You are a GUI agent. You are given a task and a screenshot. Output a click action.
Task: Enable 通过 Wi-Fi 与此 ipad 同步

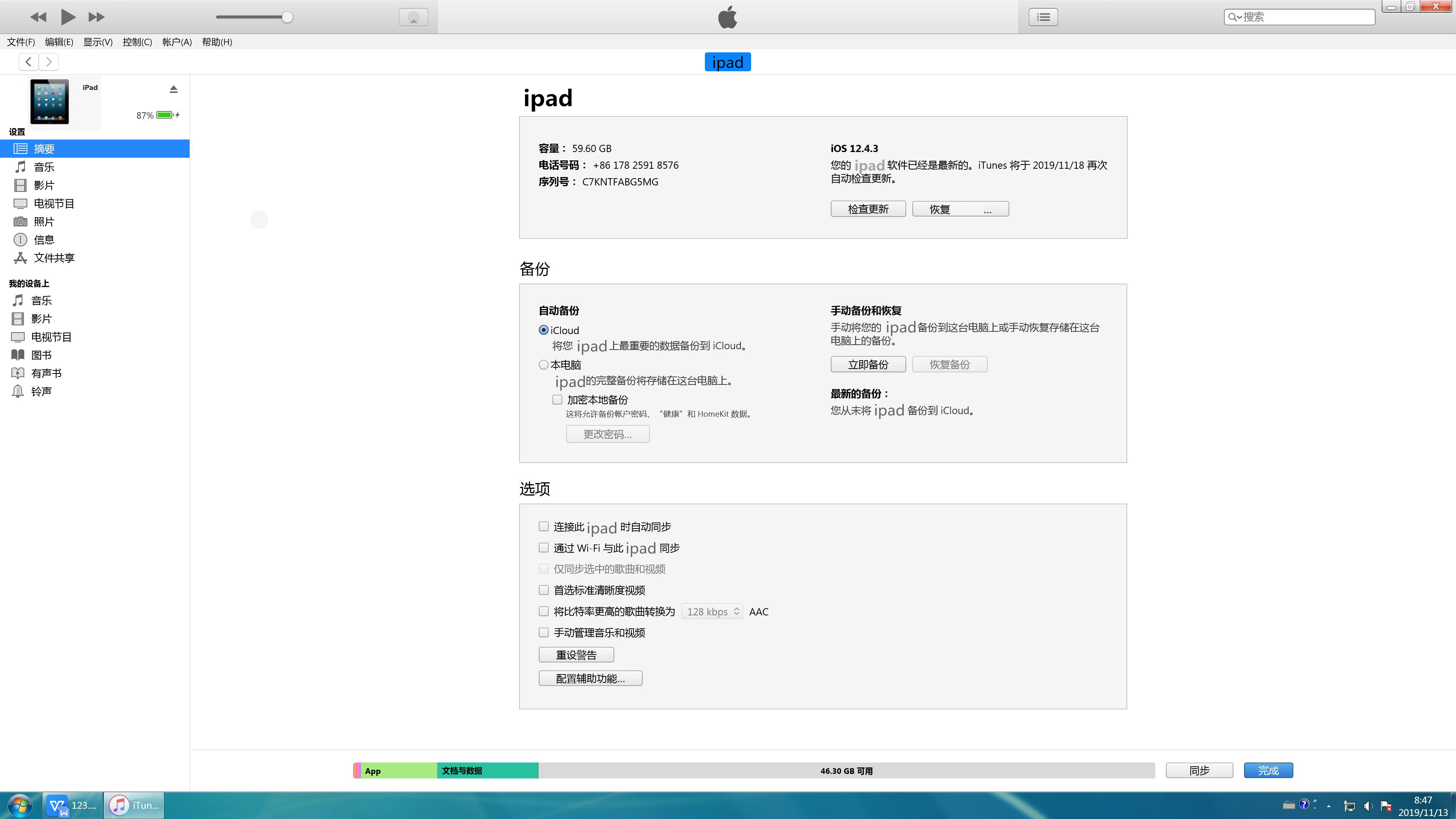pyautogui.click(x=544, y=548)
